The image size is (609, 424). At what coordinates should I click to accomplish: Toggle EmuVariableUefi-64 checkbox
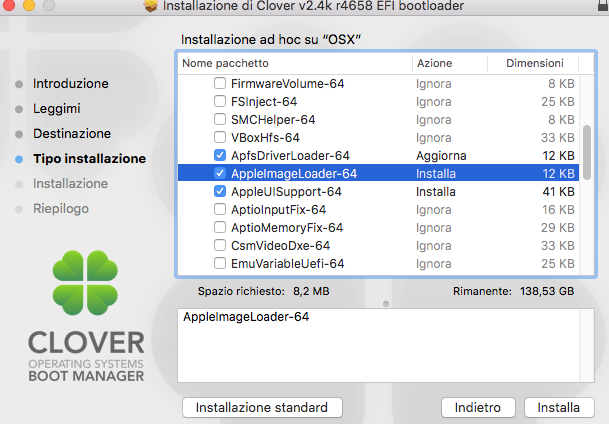[220, 263]
